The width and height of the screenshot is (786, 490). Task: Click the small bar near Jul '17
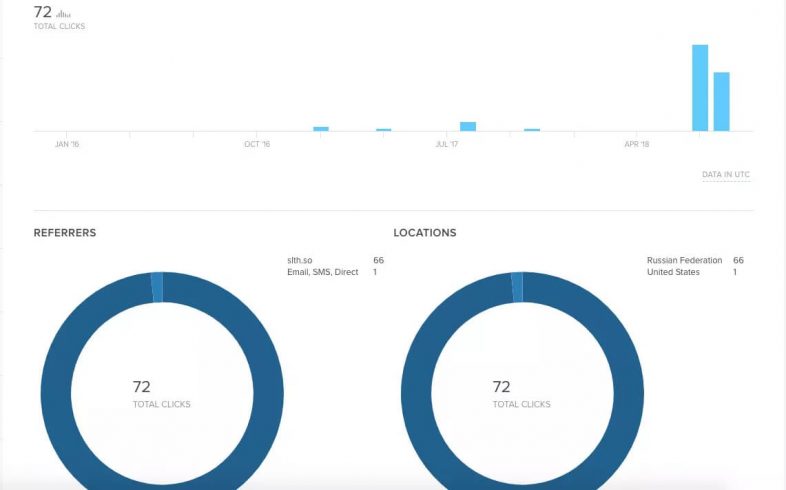(x=468, y=126)
